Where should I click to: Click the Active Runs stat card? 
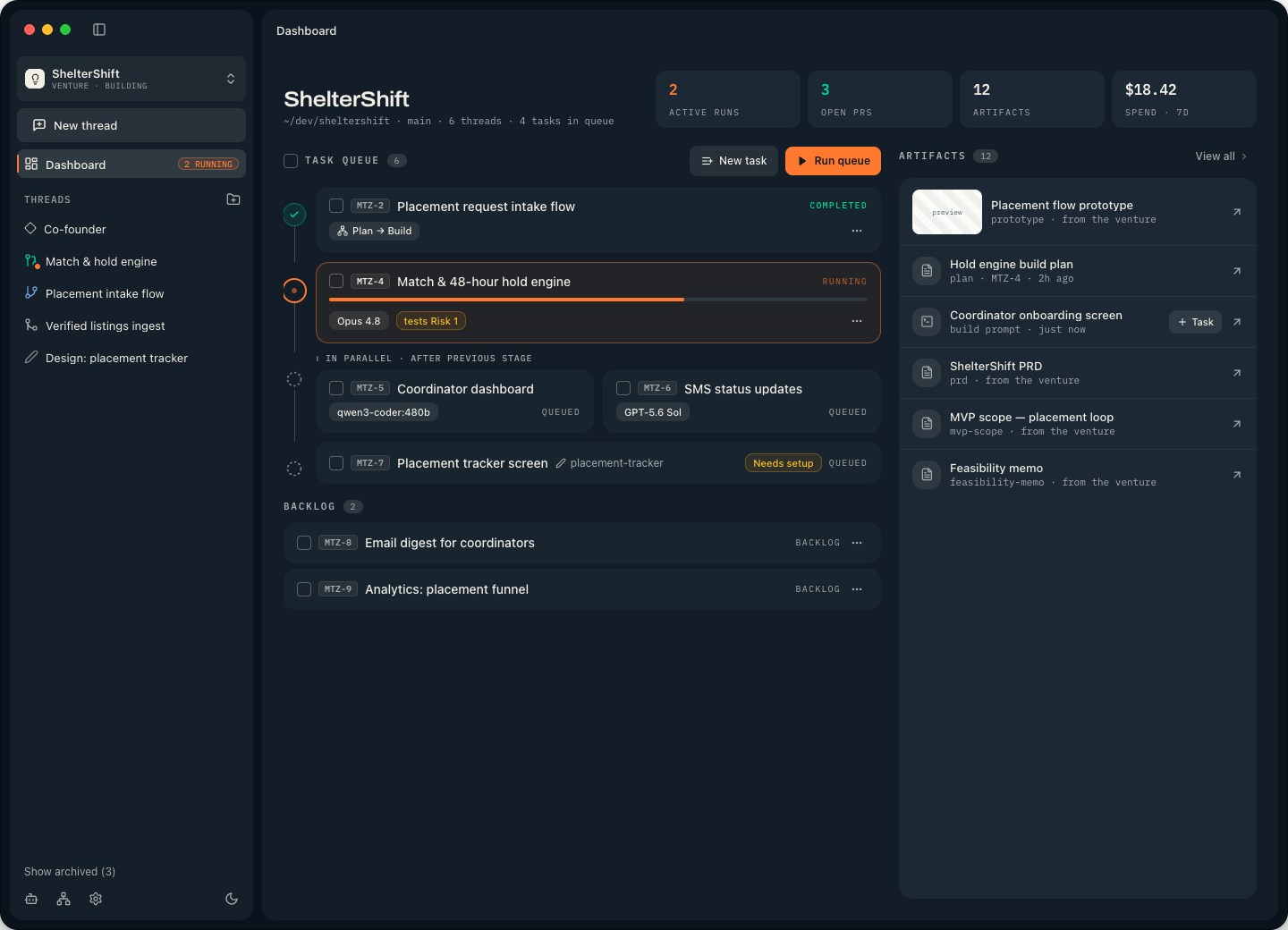pyautogui.click(x=728, y=99)
